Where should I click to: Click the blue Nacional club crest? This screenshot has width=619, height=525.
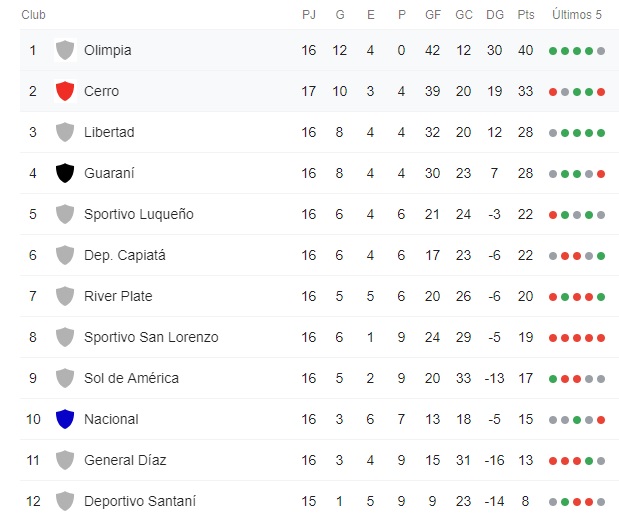pyautogui.click(x=66, y=419)
